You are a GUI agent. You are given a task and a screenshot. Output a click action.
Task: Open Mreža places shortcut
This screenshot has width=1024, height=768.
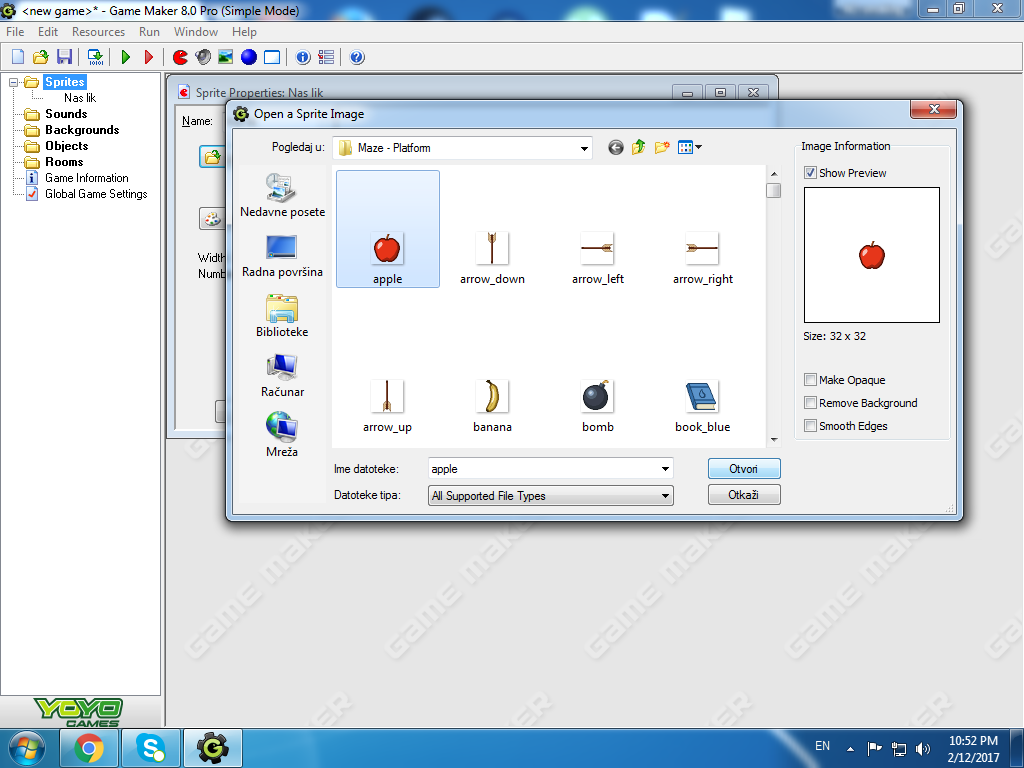tap(282, 436)
